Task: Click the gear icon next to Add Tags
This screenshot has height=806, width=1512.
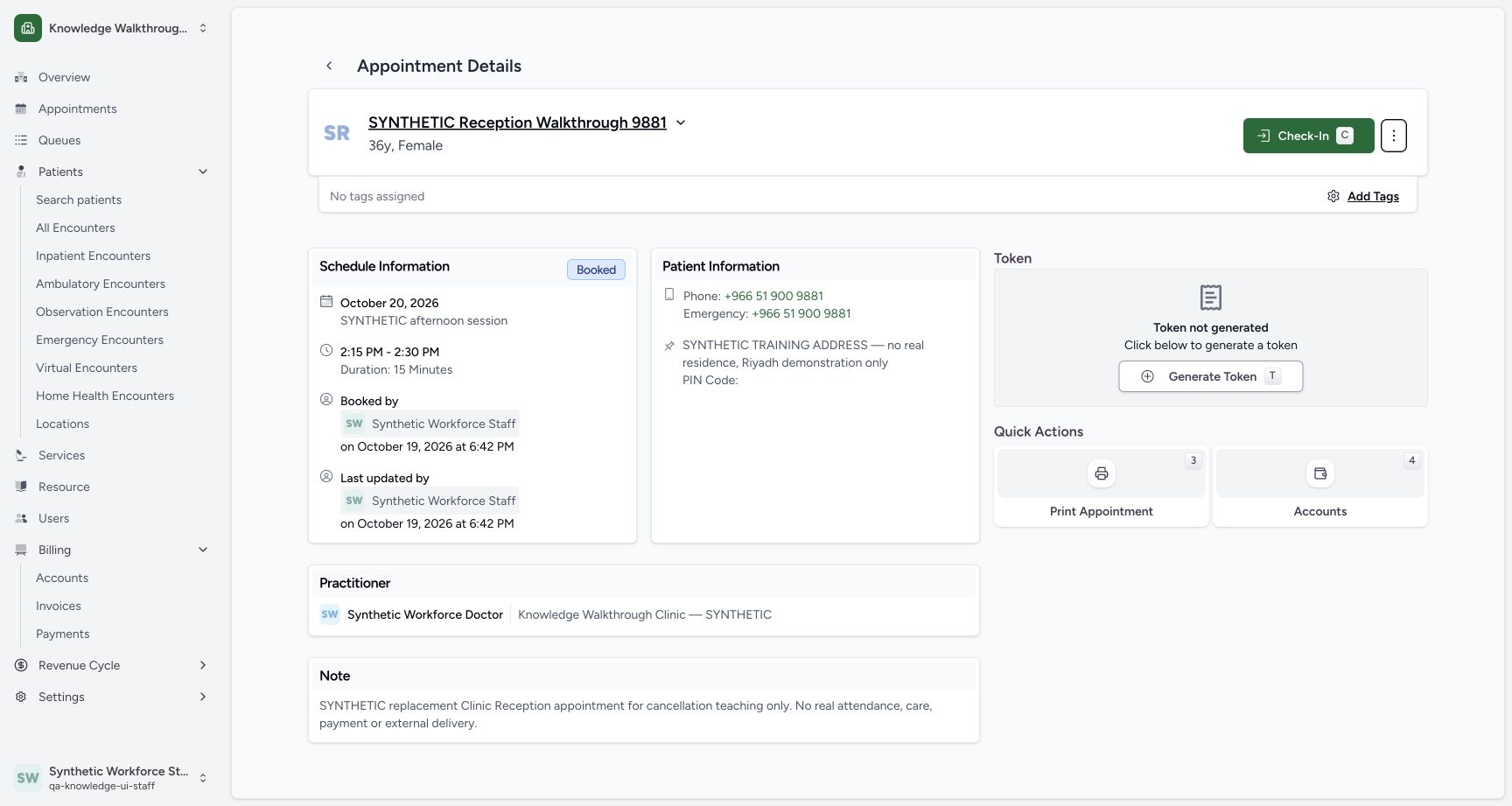Action: pyautogui.click(x=1333, y=196)
